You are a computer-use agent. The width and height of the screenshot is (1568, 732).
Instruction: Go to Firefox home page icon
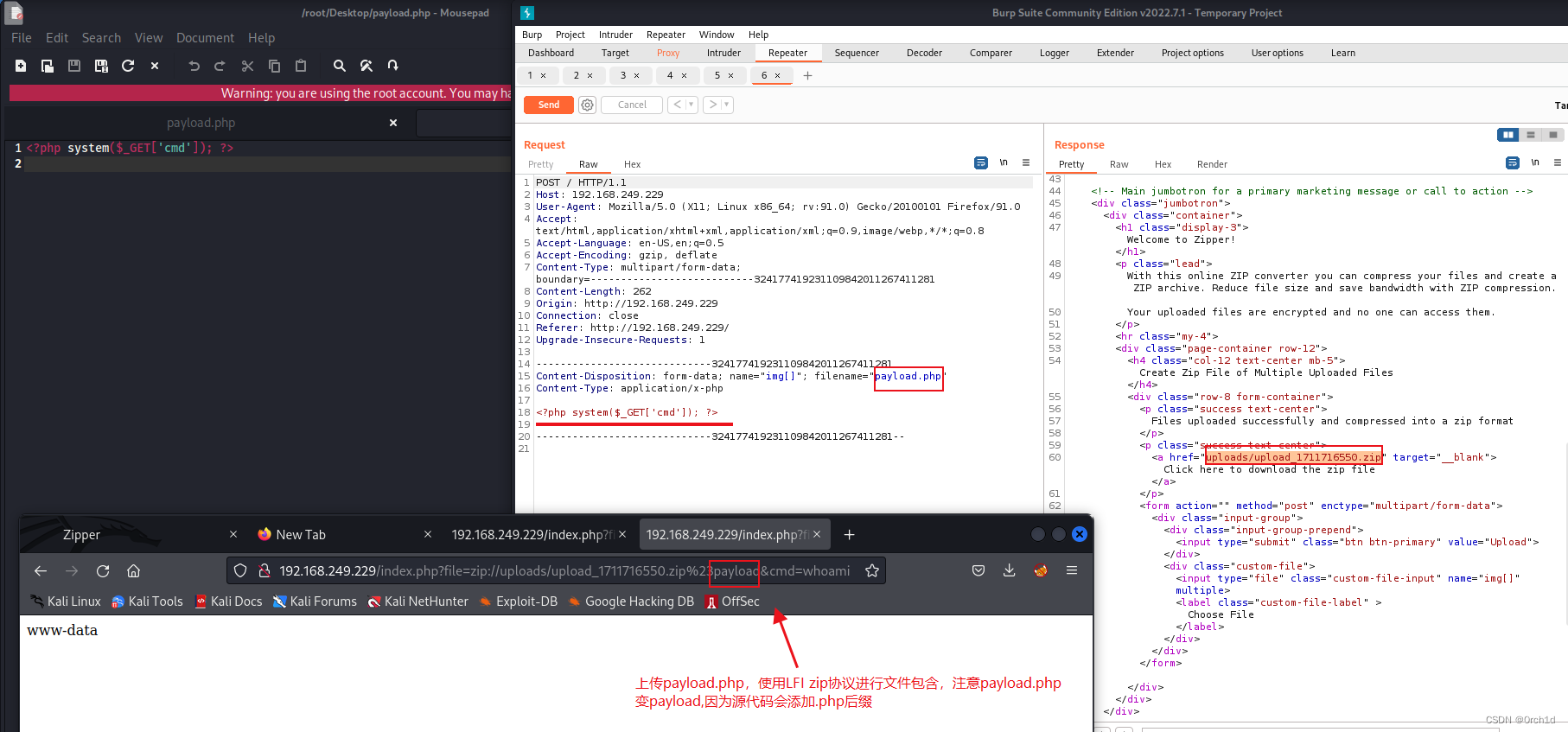pyautogui.click(x=133, y=570)
